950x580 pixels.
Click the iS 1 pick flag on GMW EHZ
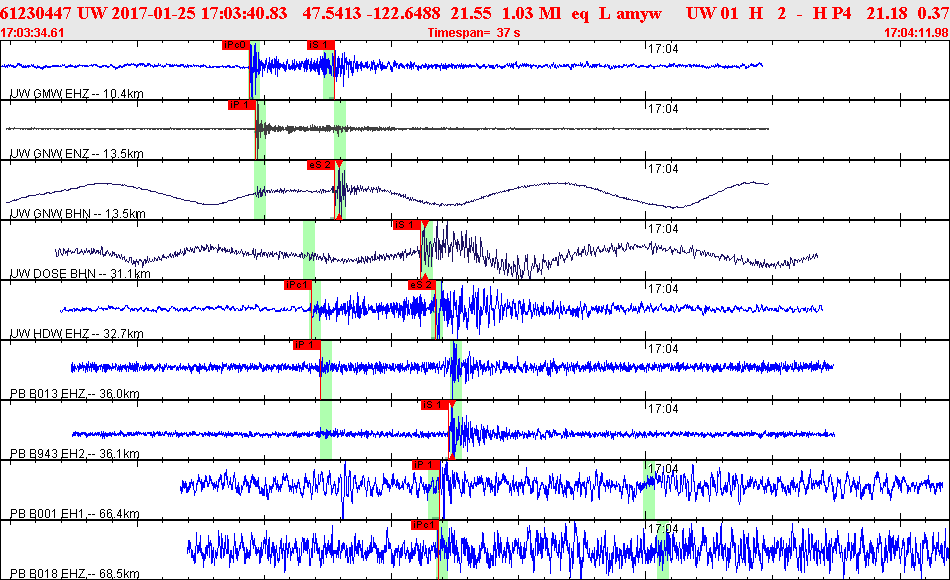pos(321,45)
